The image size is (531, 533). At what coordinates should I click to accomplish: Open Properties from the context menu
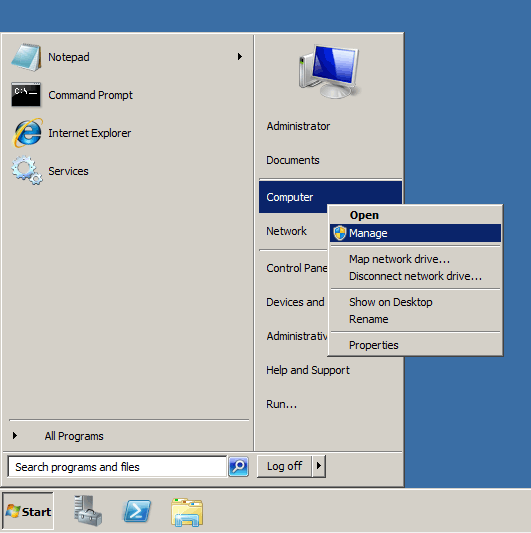click(415, 345)
